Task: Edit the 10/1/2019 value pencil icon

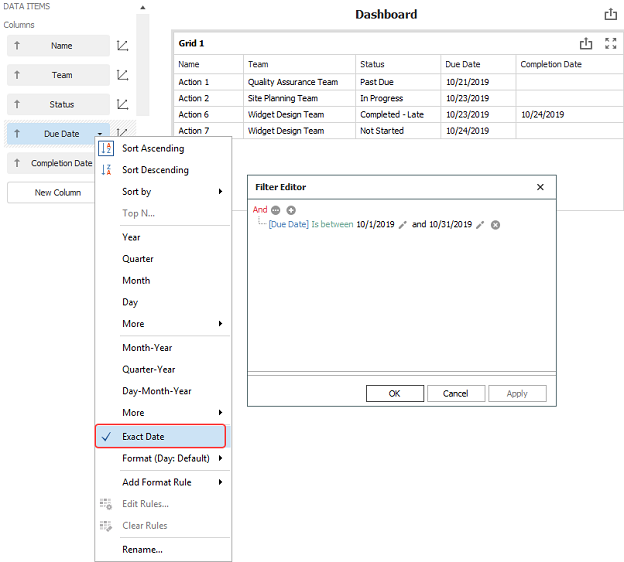Action: [403, 225]
